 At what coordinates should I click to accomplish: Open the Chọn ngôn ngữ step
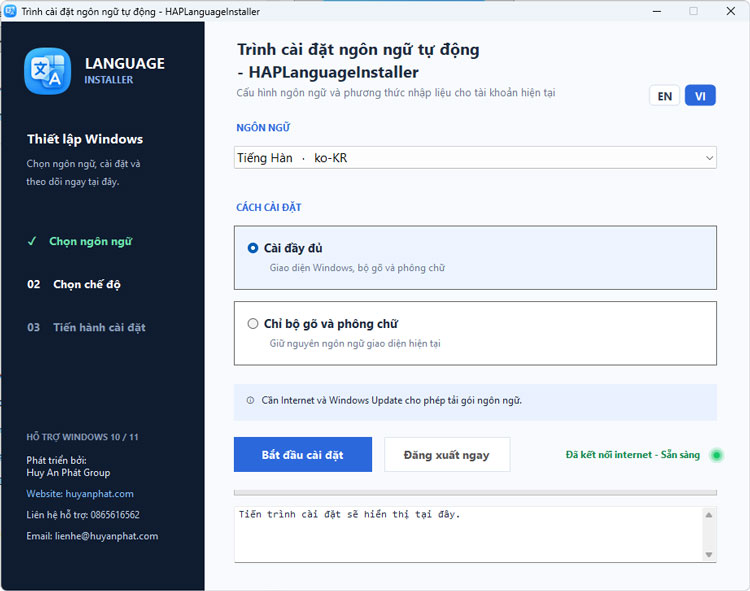[x=90, y=241]
